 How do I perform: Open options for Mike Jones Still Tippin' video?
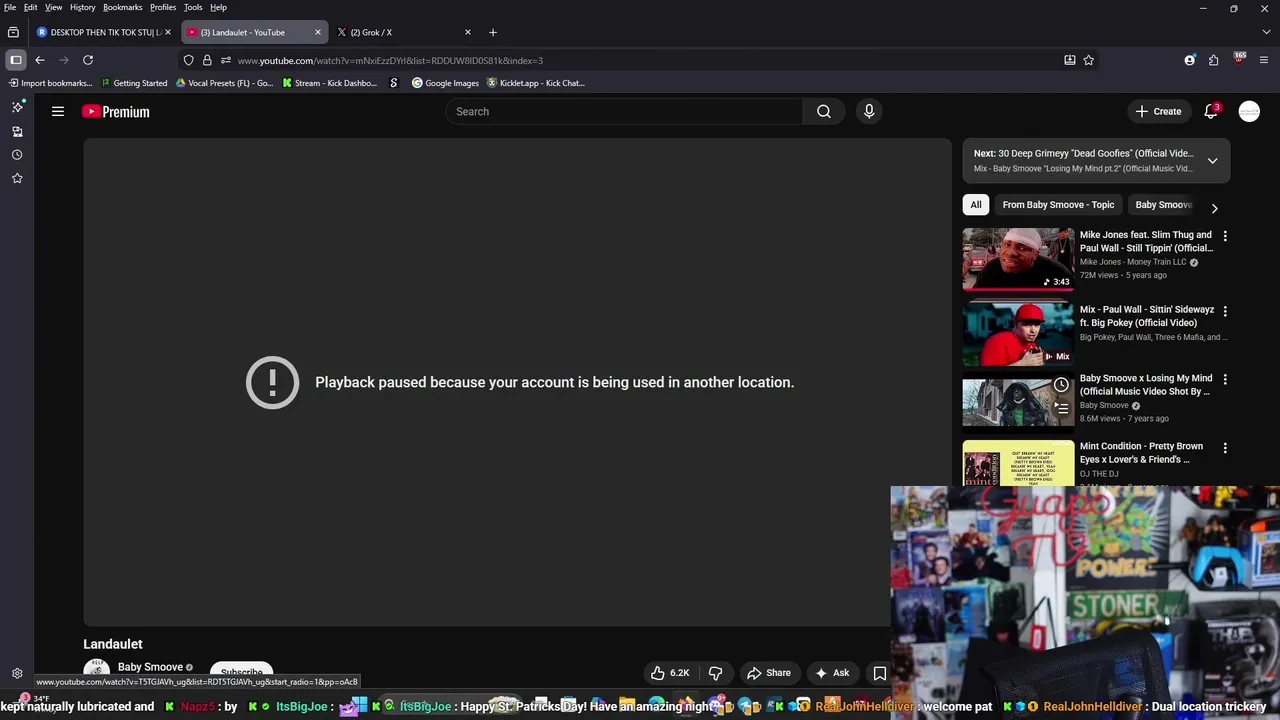click(1225, 236)
